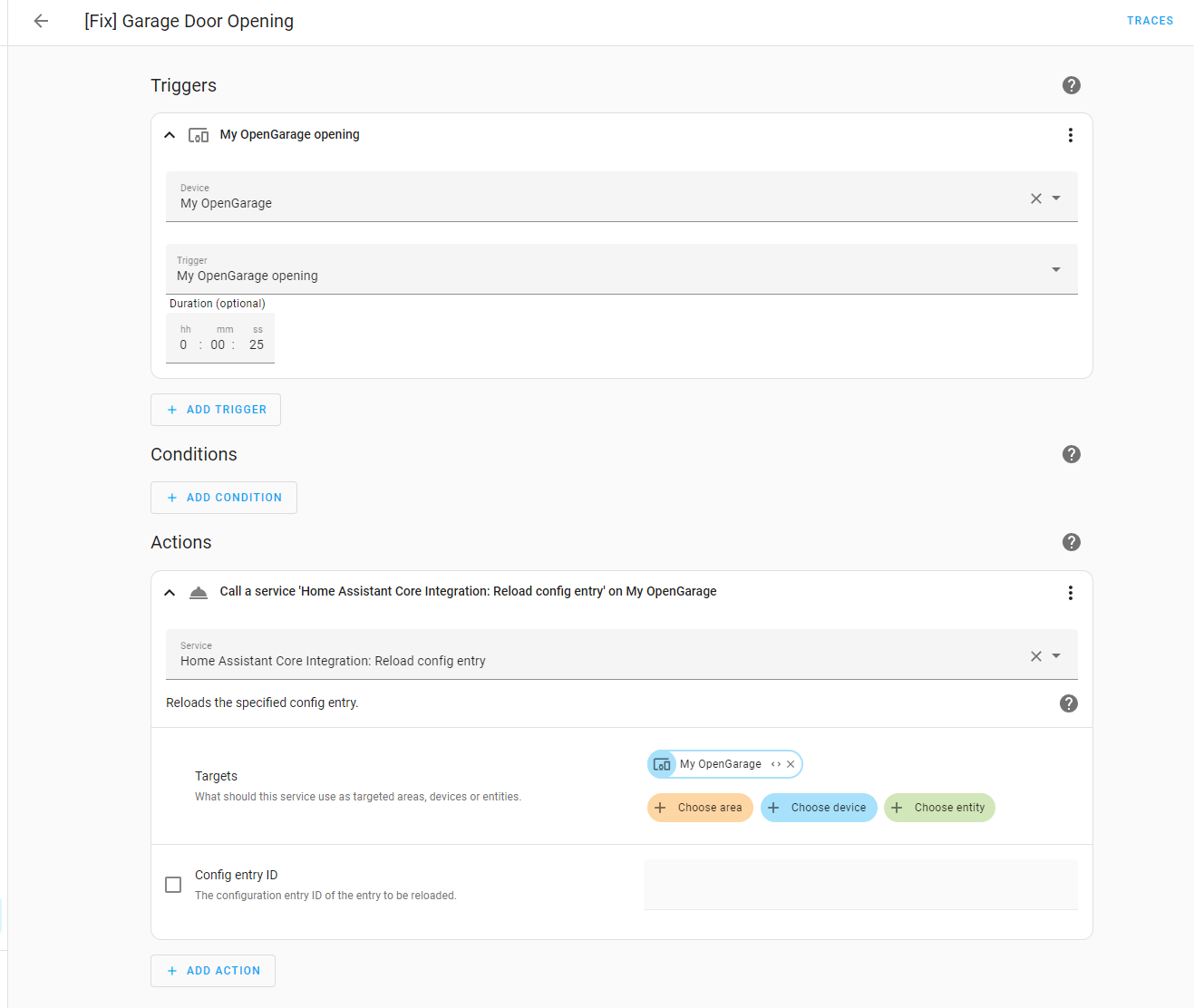The height and width of the screenshot is (1008, 1194).
Task: Open the Trigger dropdown showing 'My OpenGarage opening'
Action: (1055, 269)
